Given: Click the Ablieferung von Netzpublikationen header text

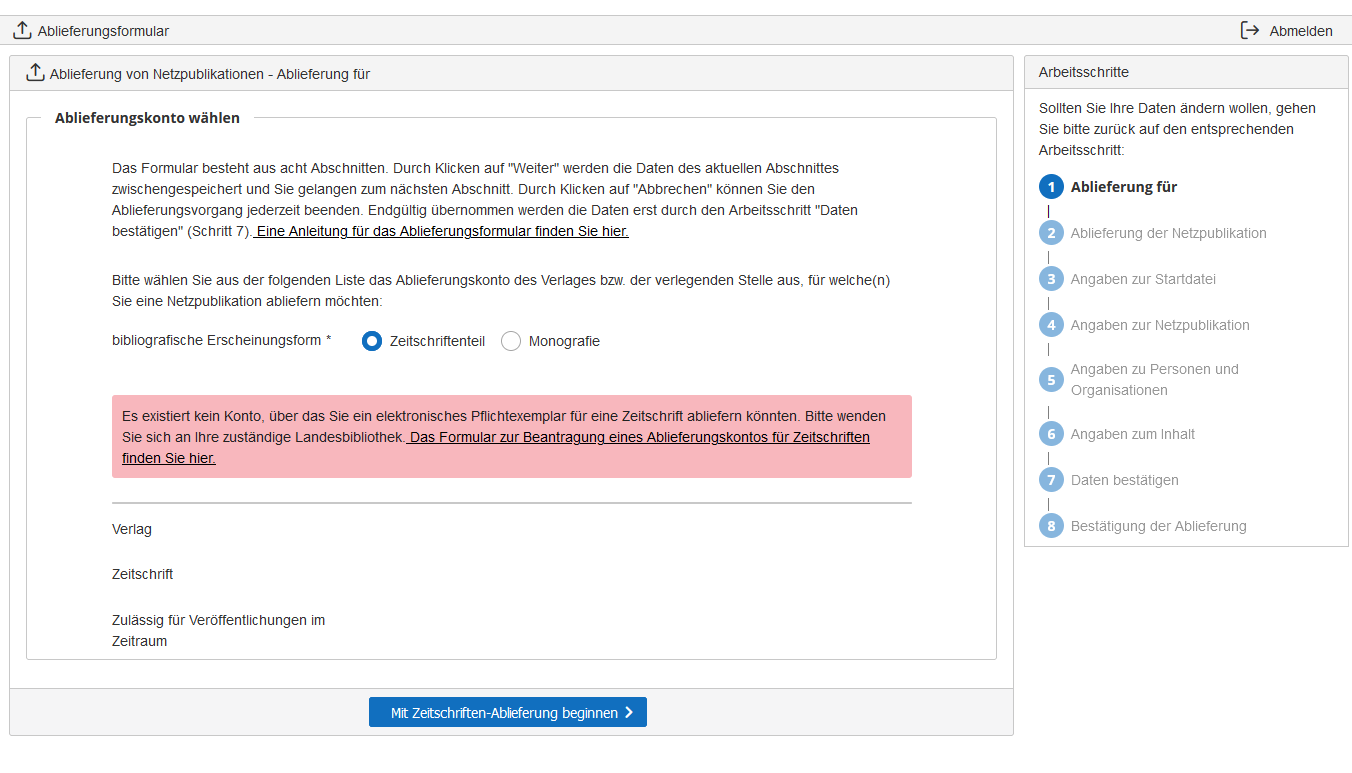Looking at the screenshot, I should point(210,74).
